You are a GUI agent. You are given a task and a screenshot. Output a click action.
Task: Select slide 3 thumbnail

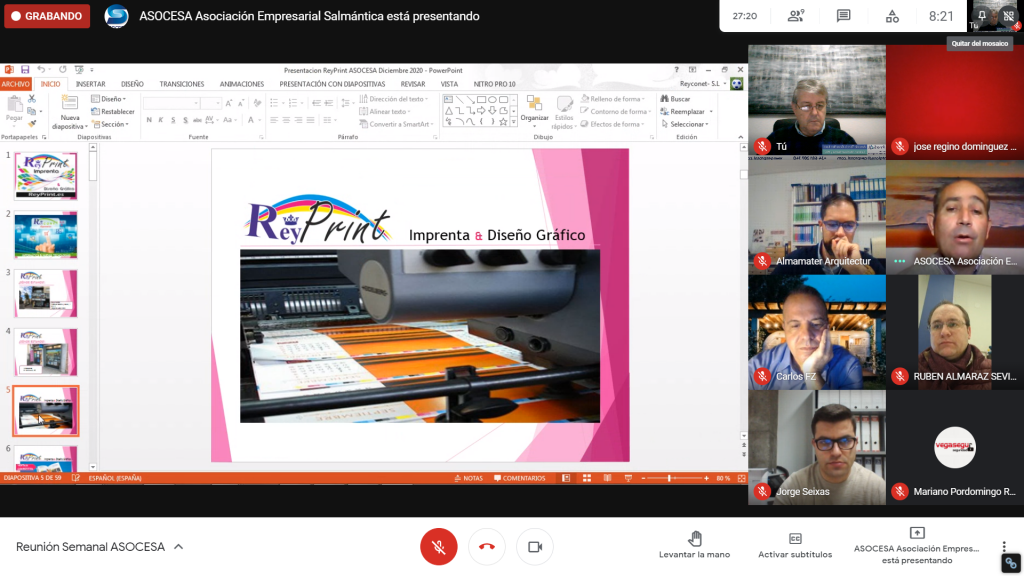pos(46,294)
